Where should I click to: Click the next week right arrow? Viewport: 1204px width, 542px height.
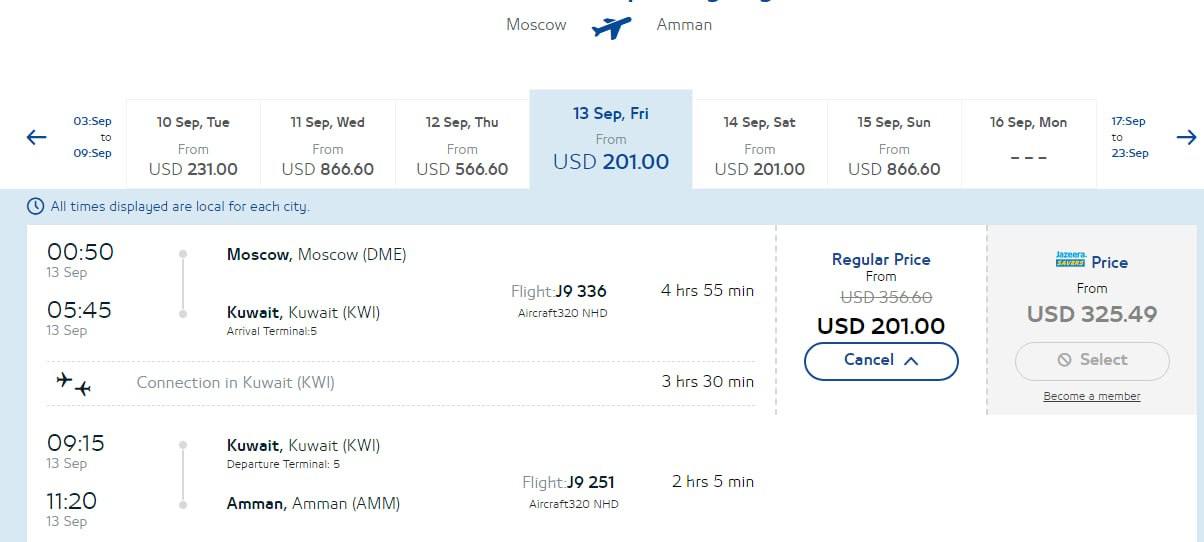(x=1186, y=137)
